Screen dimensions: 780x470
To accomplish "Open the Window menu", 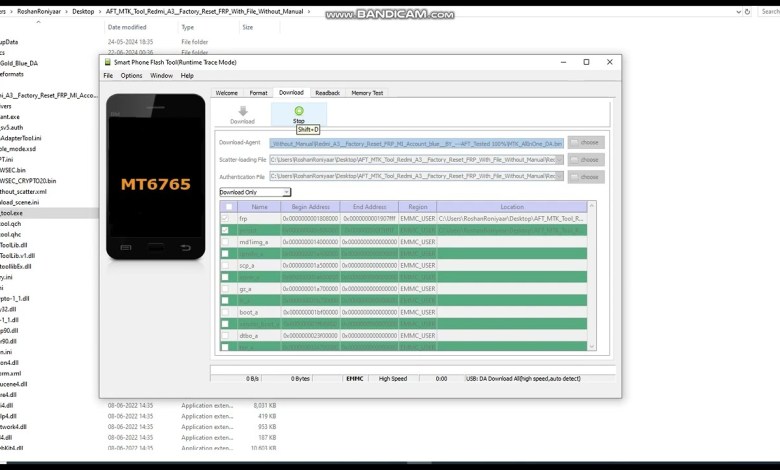I will (161, 76).
